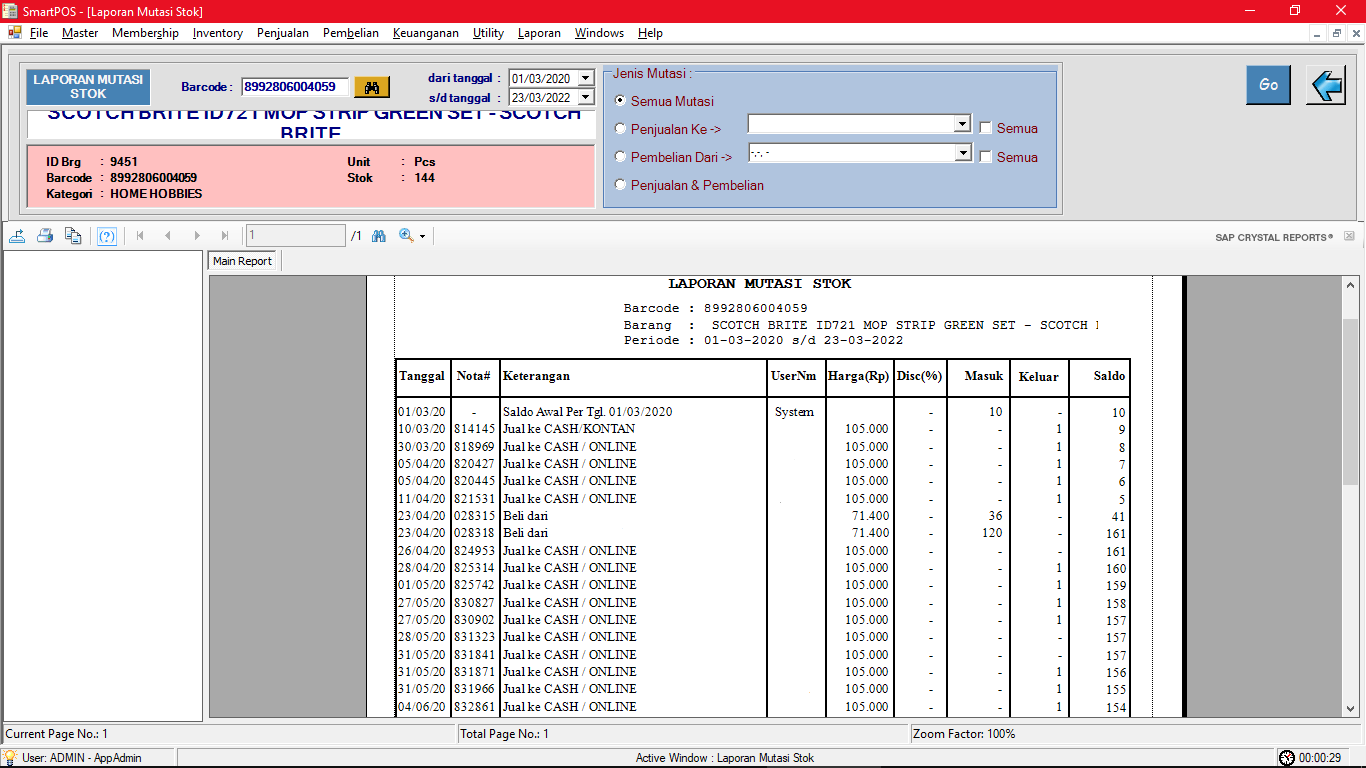Toggle the parameter panel (?) icon
1366x768 pixels.
click(107, 236)
